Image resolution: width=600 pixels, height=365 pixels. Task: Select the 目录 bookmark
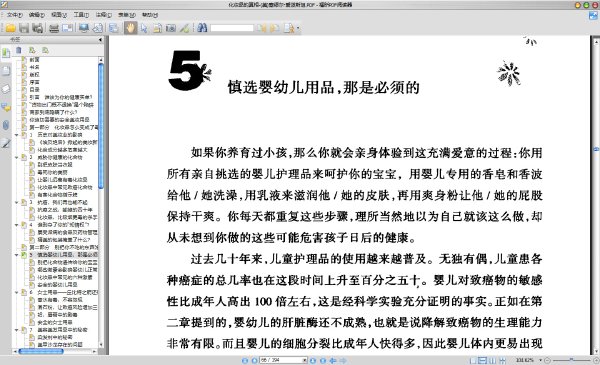click(x=34, y=90)
